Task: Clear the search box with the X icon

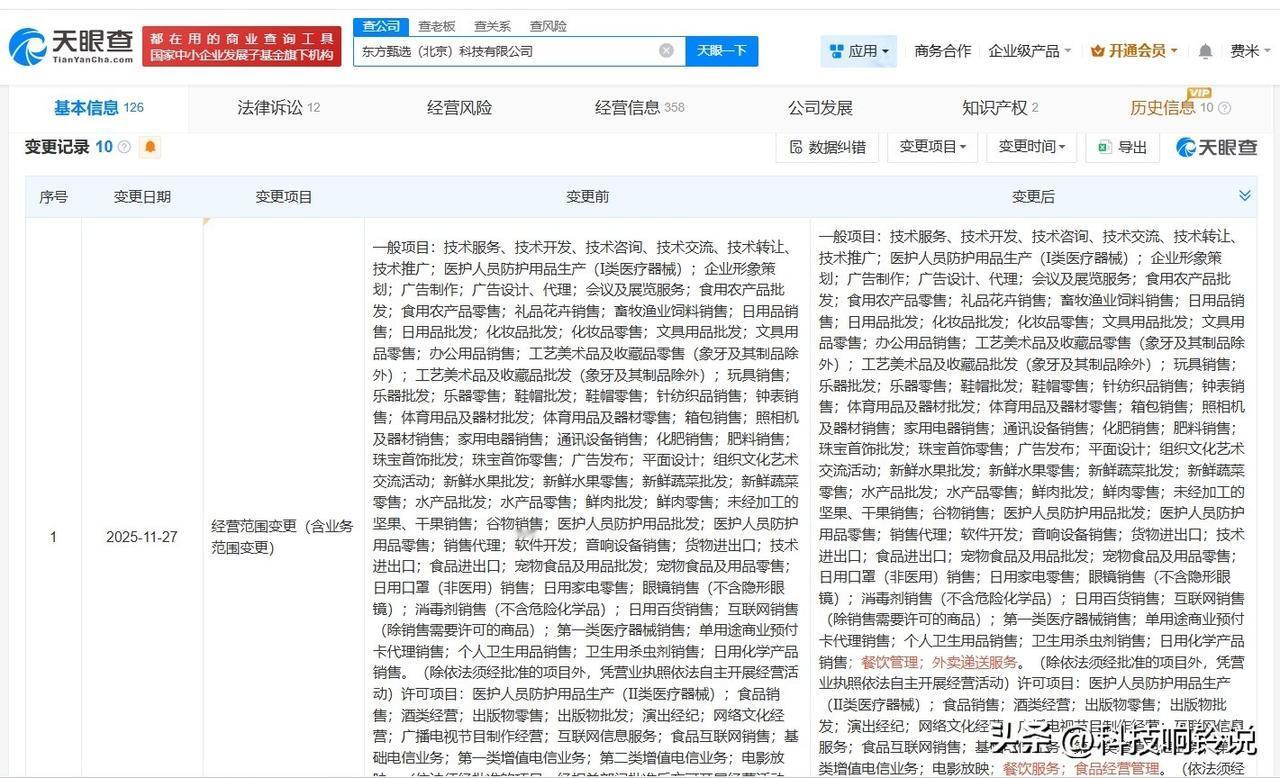Action: point(666,50)
